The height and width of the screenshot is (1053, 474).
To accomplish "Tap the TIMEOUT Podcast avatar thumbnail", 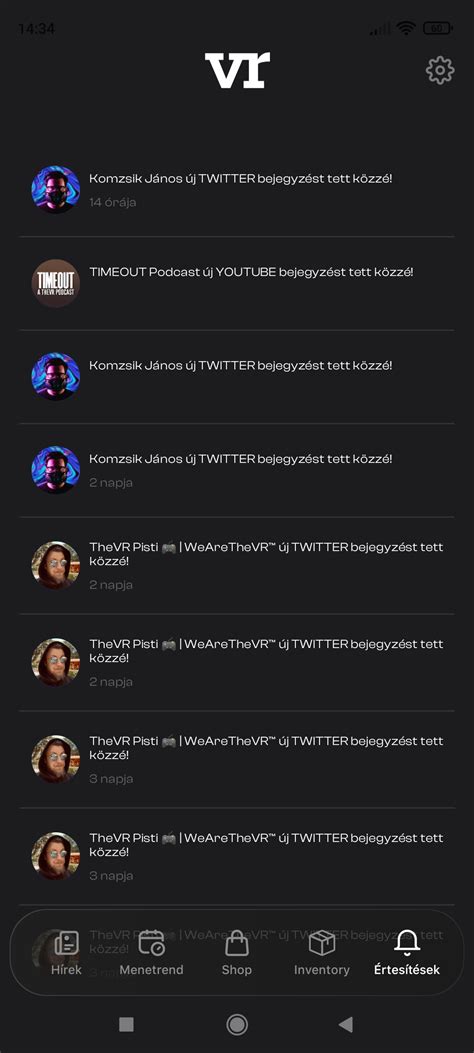I will (56, 283).
